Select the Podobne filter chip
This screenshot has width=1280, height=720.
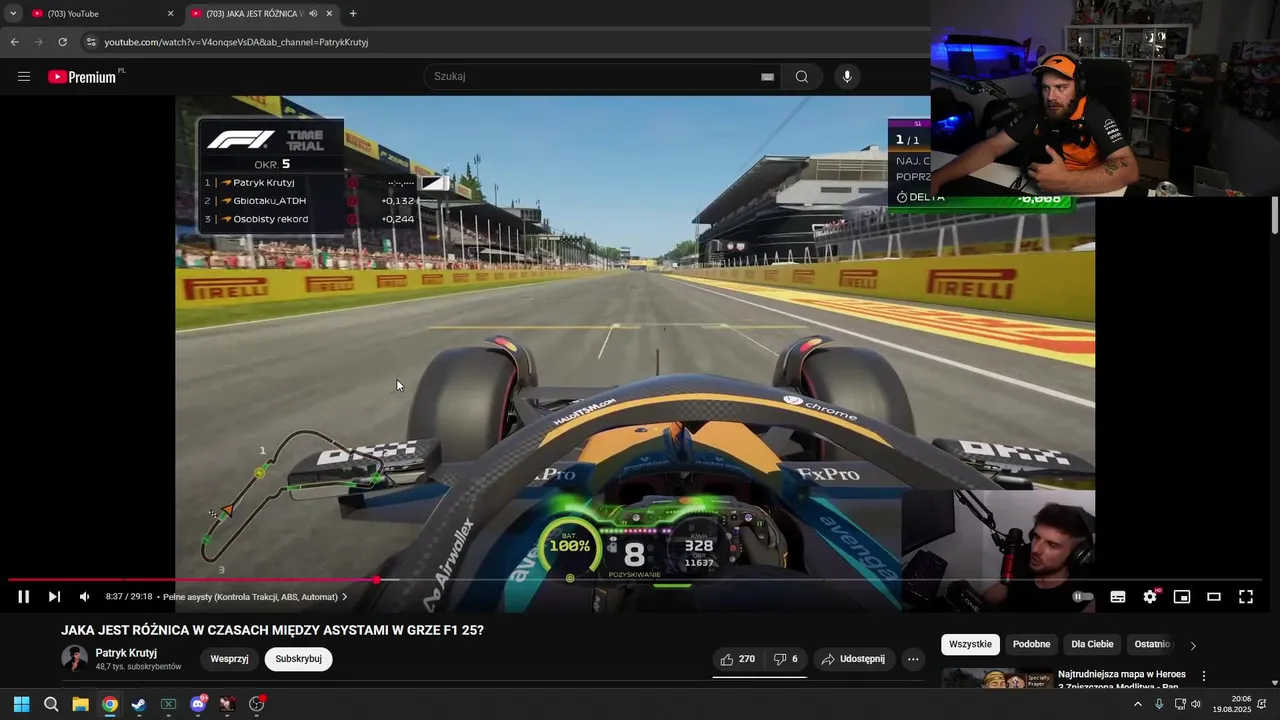click(x=1031, y=645)
